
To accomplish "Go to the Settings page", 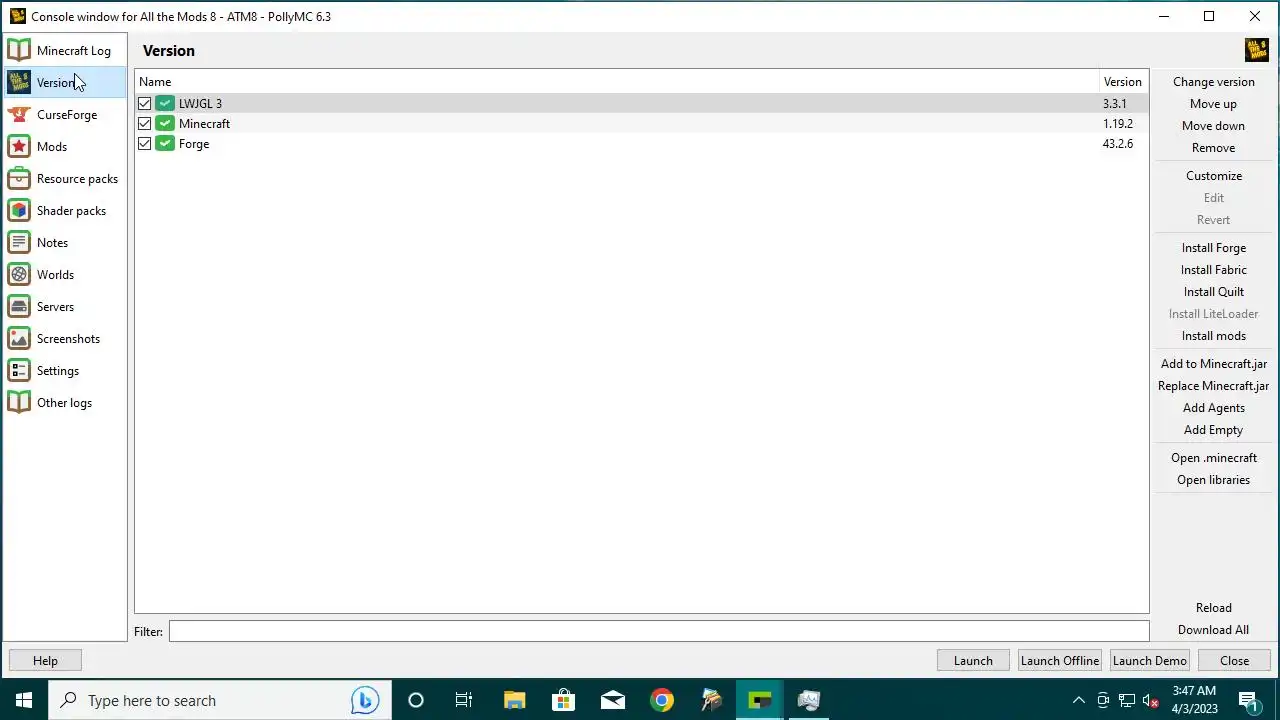I will tap(65, 371).
